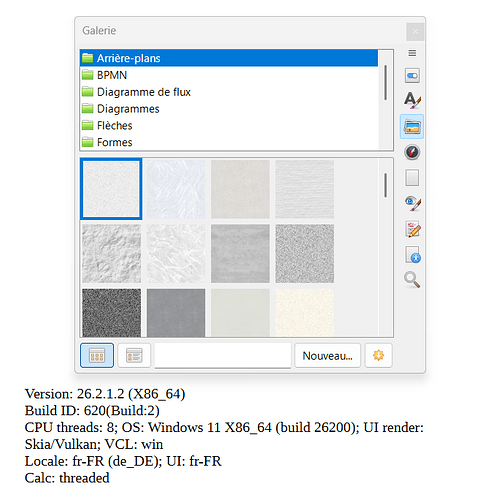Select the gray granular noise texture thumbnail
Image resolution: width=481 pixels, height=500 pixels.
point(305,253)
